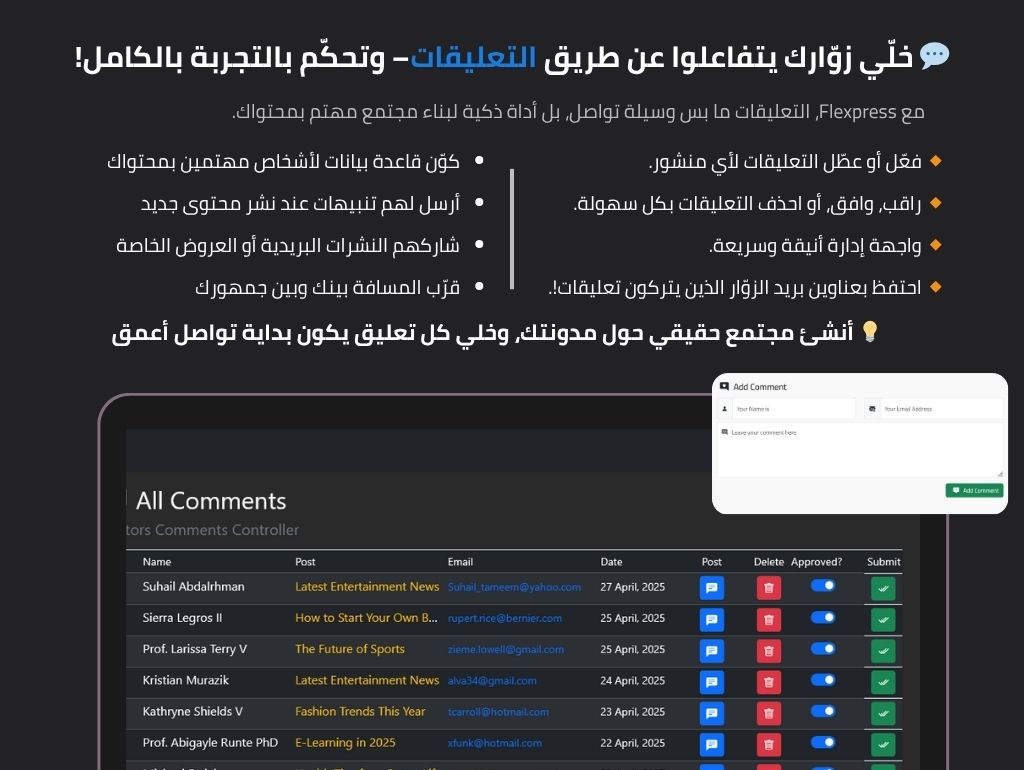The height and width of the screenshot is (770, 1024).
Task: Focus the 'Your Email Address' field
Action: [940, 409]
